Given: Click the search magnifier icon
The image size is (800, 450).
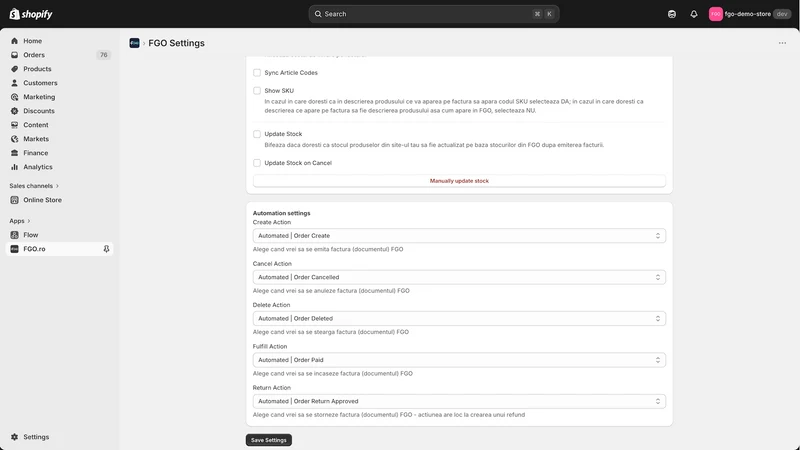Looking at the screenshot, I should (318, 14).
